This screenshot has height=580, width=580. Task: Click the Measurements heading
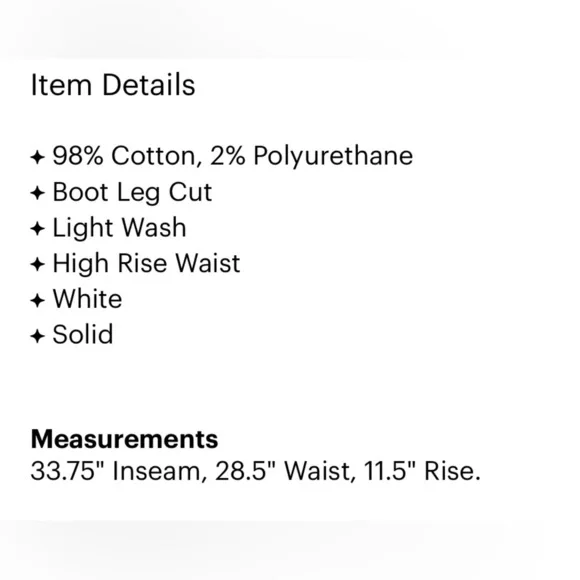pos(124,439)
